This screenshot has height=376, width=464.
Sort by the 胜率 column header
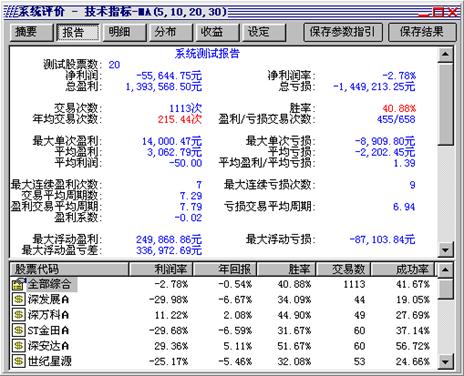click(x=286, y=269)
